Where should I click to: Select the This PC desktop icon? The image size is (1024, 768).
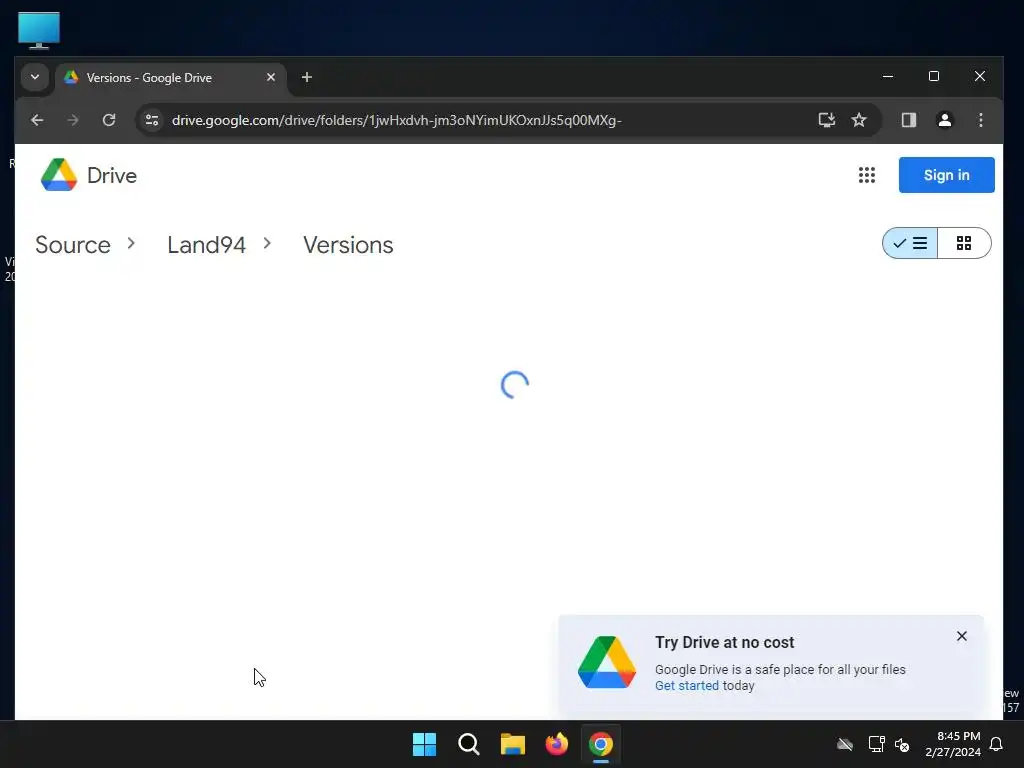pos(39,30)
